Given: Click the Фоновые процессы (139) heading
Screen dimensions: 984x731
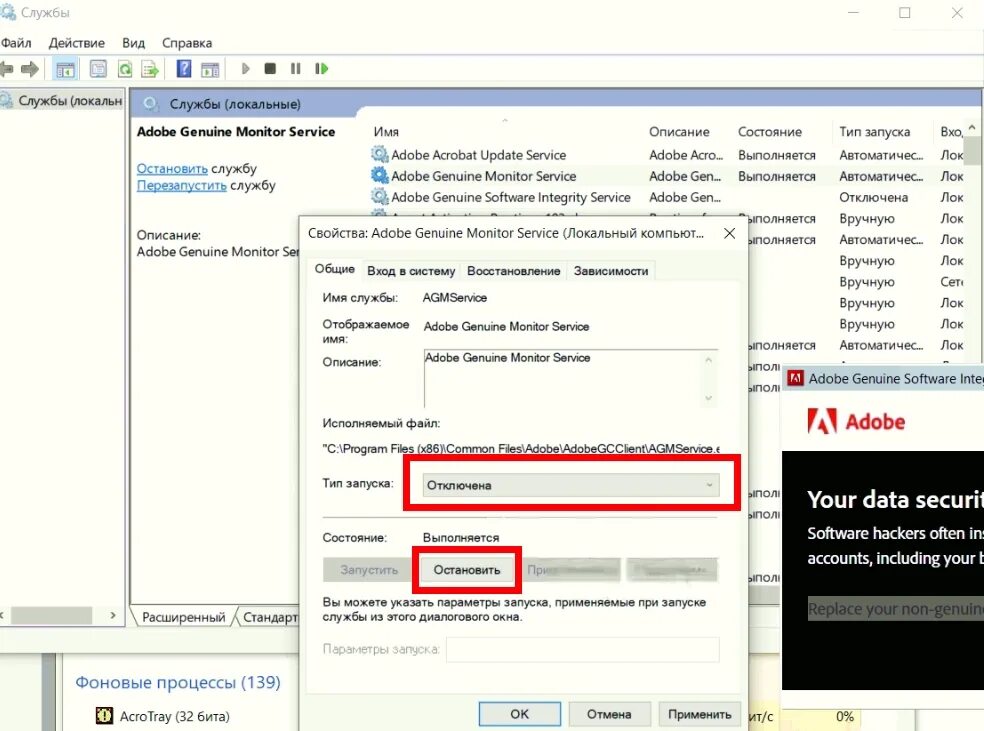Looking at the screenshot, I should pyautogui.click(x=178, y=682).
